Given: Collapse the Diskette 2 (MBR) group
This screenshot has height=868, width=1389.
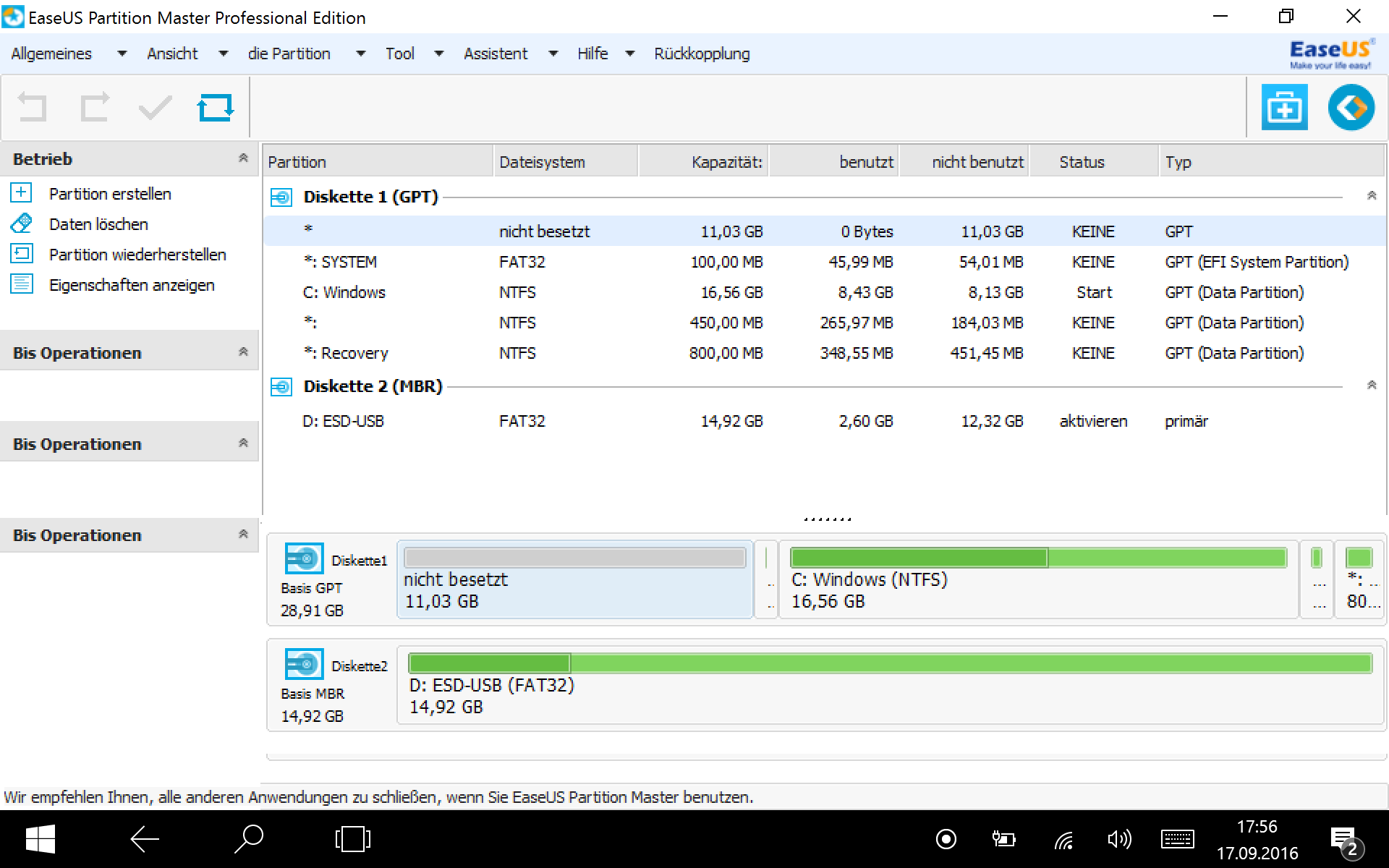Looking at the screenshot, I should click(x=1371, y=386).
